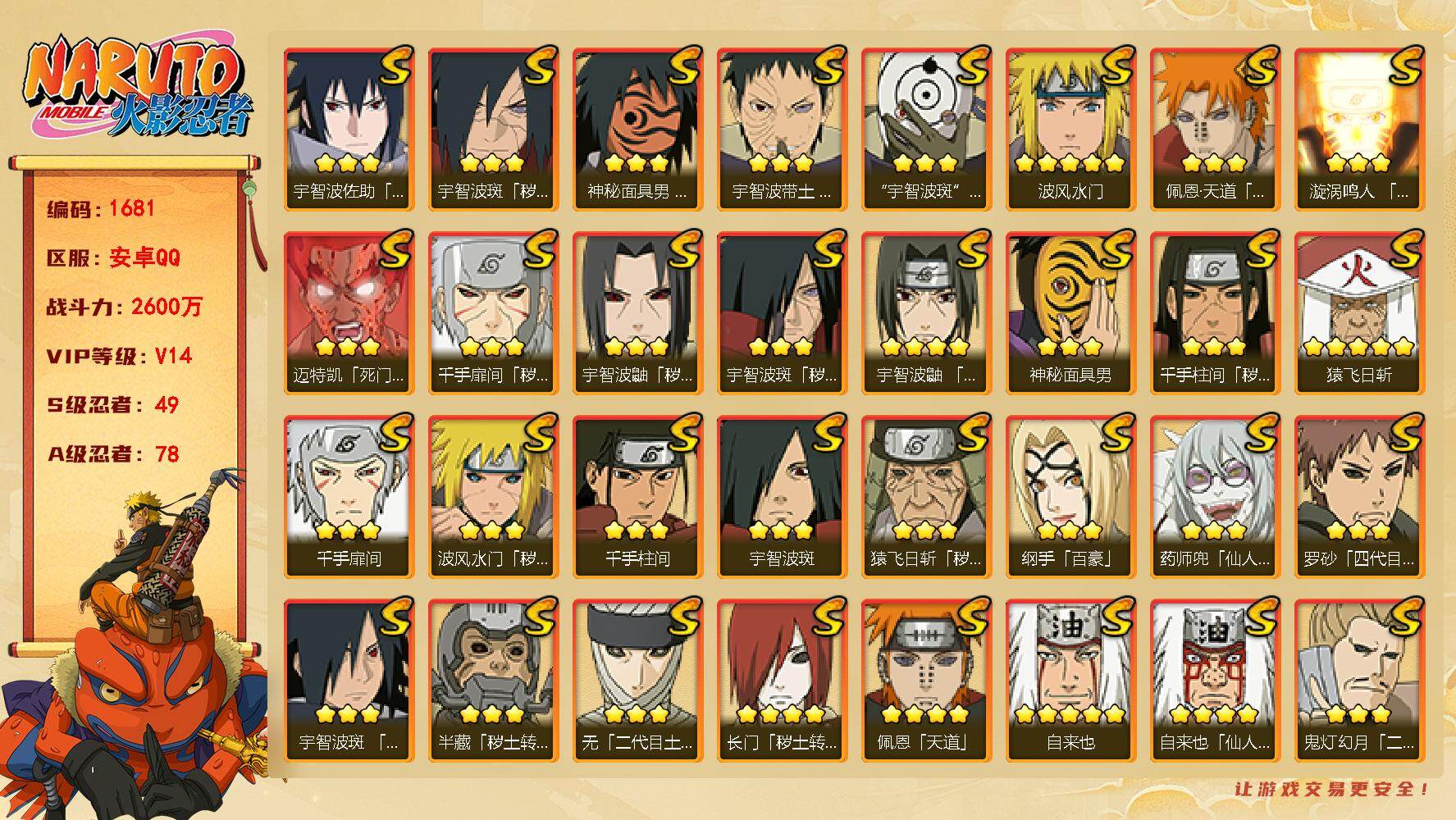Click the 战斗力 2600万 text on scroll
This screenshot has height=820, width=1456.
(124, 307)
